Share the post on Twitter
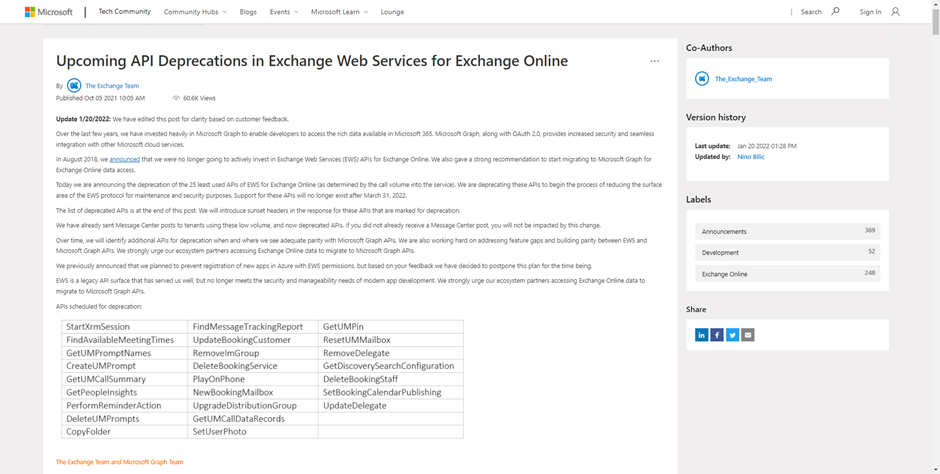 click(732, 335)
